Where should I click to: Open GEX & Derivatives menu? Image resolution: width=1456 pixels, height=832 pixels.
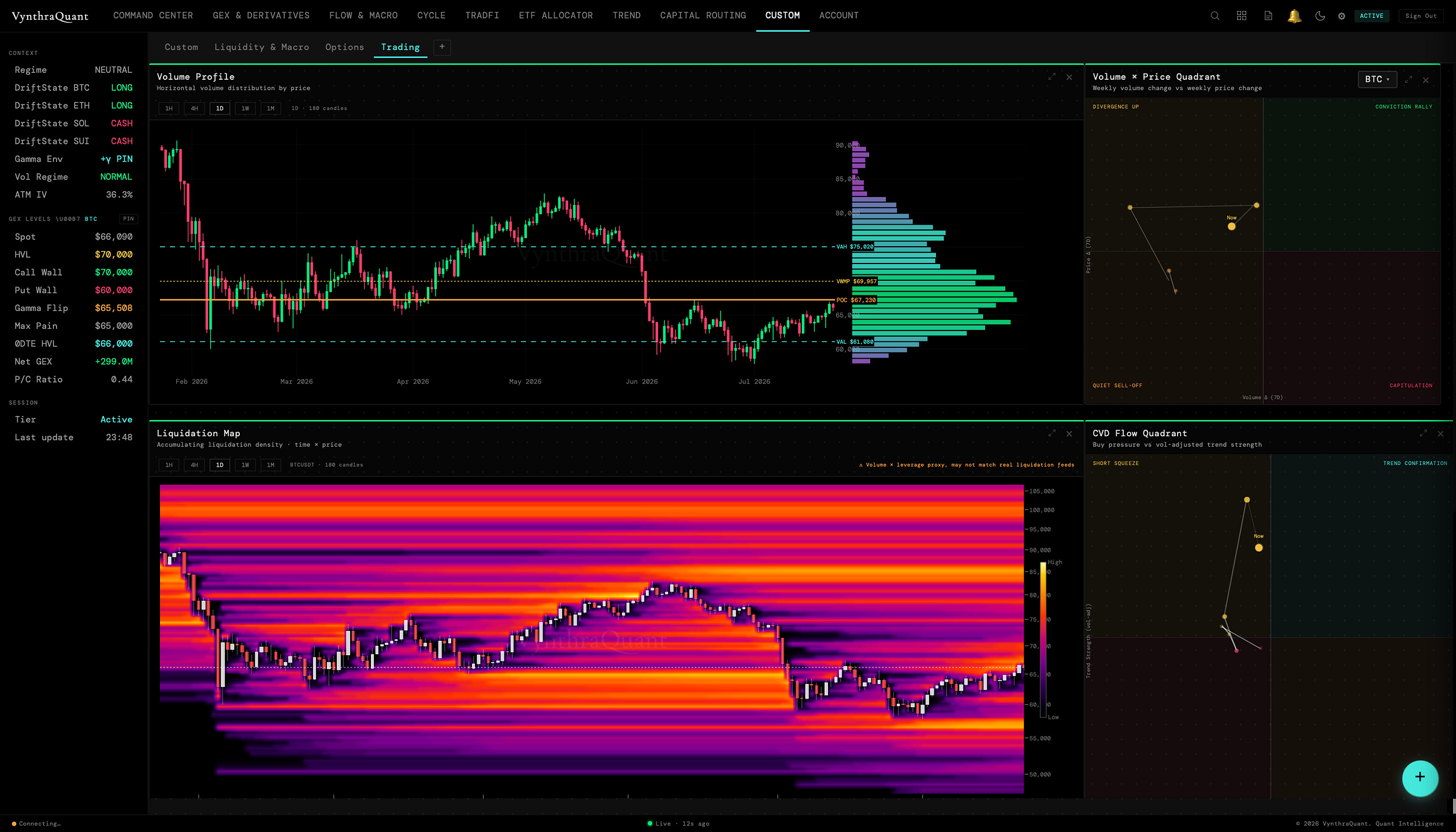tap(261, 16)
